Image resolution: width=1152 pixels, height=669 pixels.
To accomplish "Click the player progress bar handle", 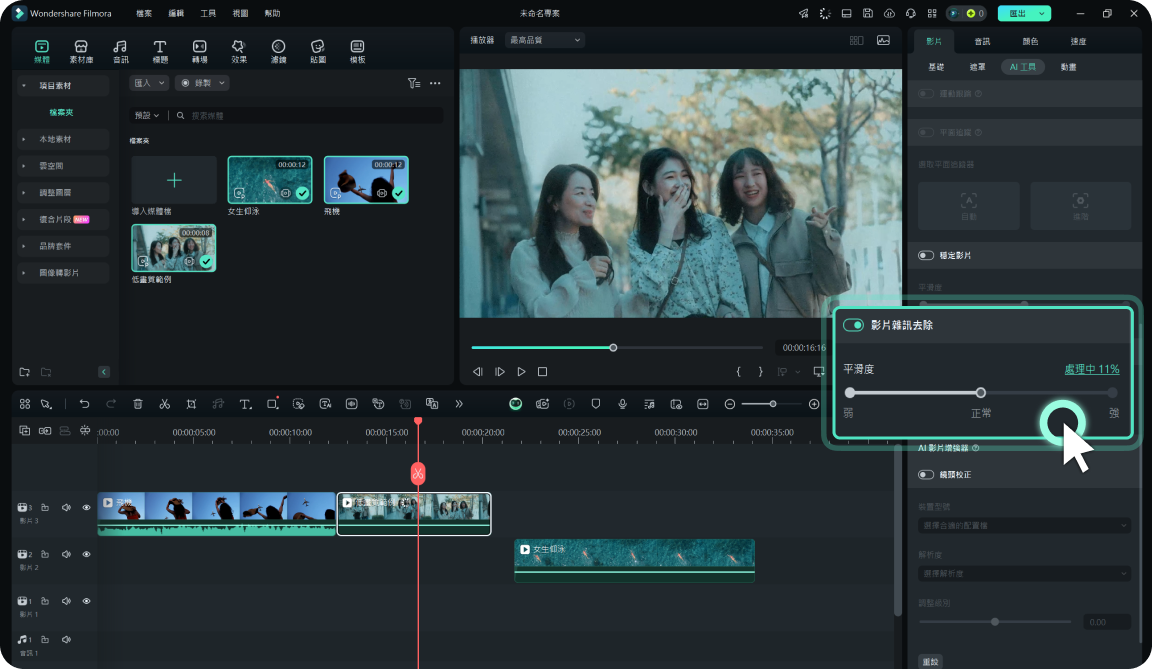I will pyautogui.click(x=613, y=347).
